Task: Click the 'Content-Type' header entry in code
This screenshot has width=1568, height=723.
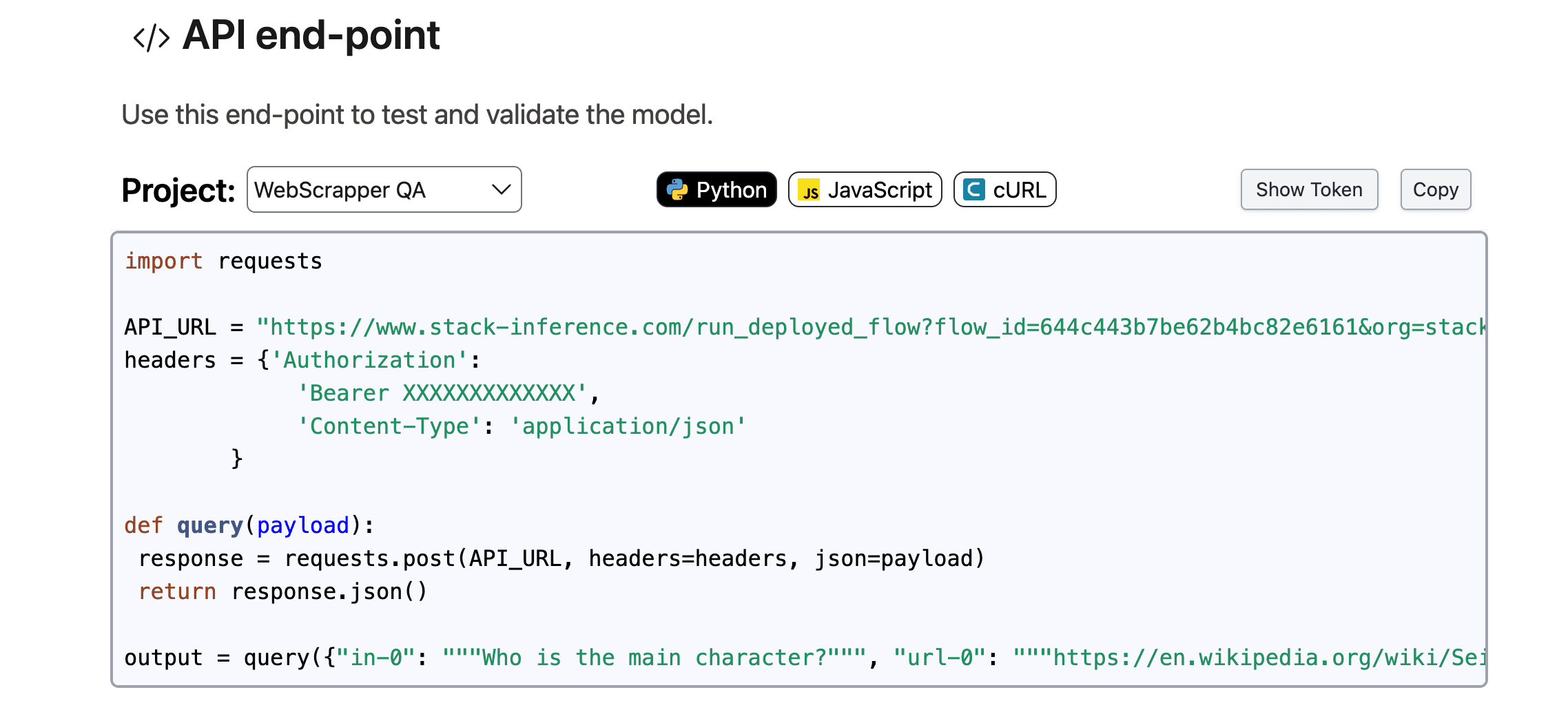Action: click(389, 426)
